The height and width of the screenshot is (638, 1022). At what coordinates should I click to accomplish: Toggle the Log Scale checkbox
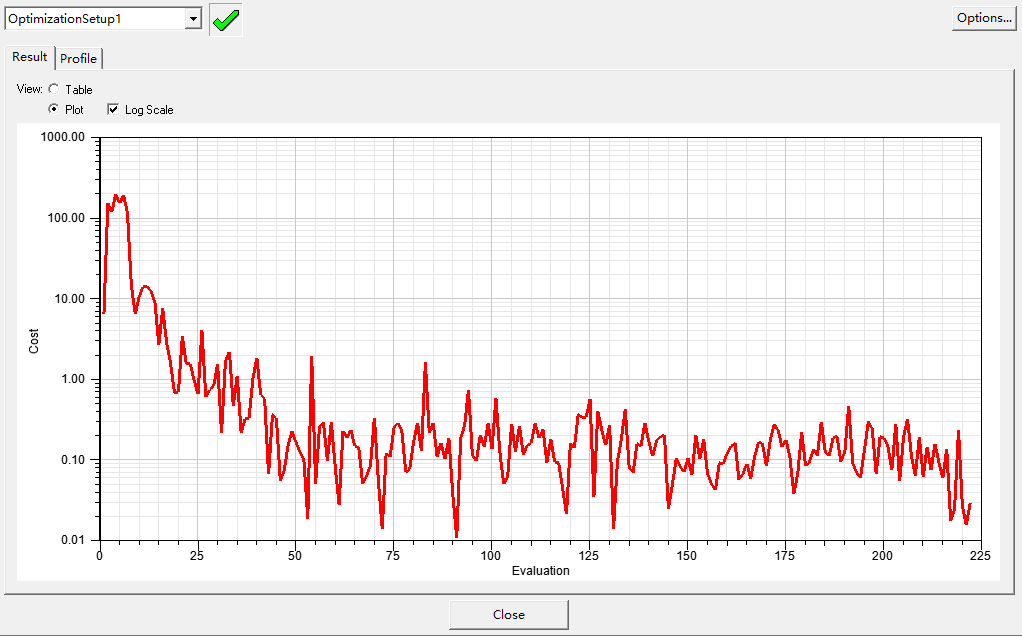[113, 109]
